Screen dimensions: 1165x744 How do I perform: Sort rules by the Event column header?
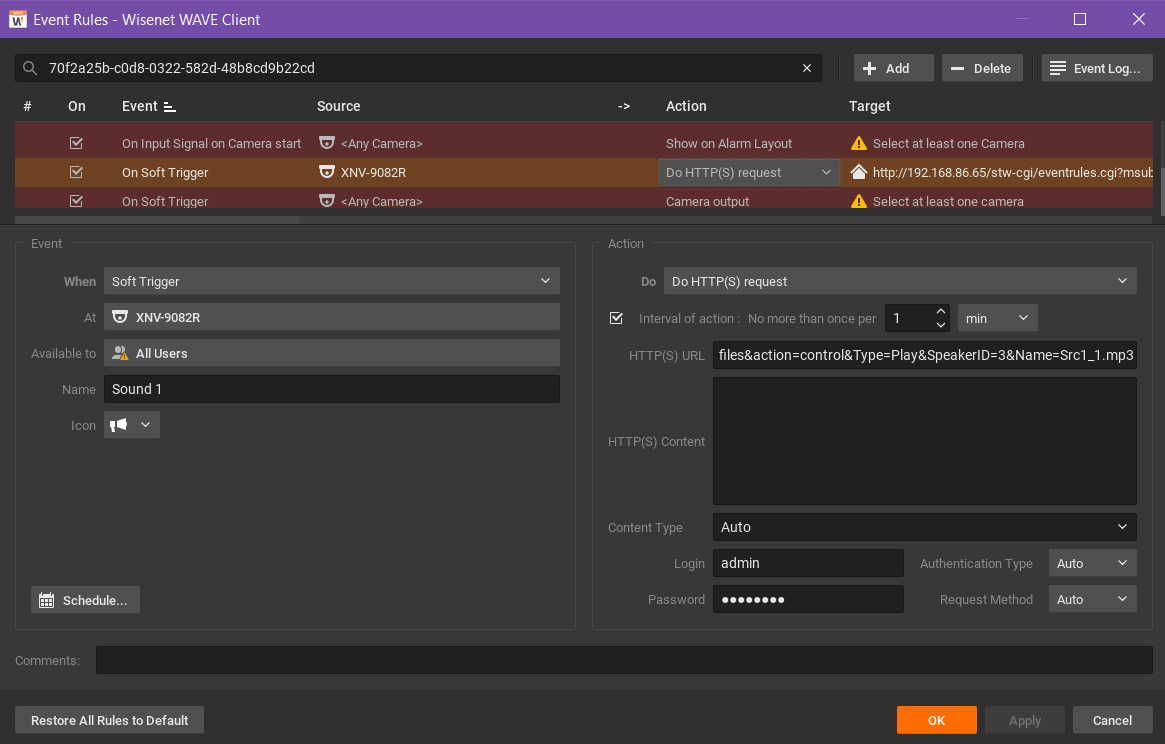pos(140,106)
